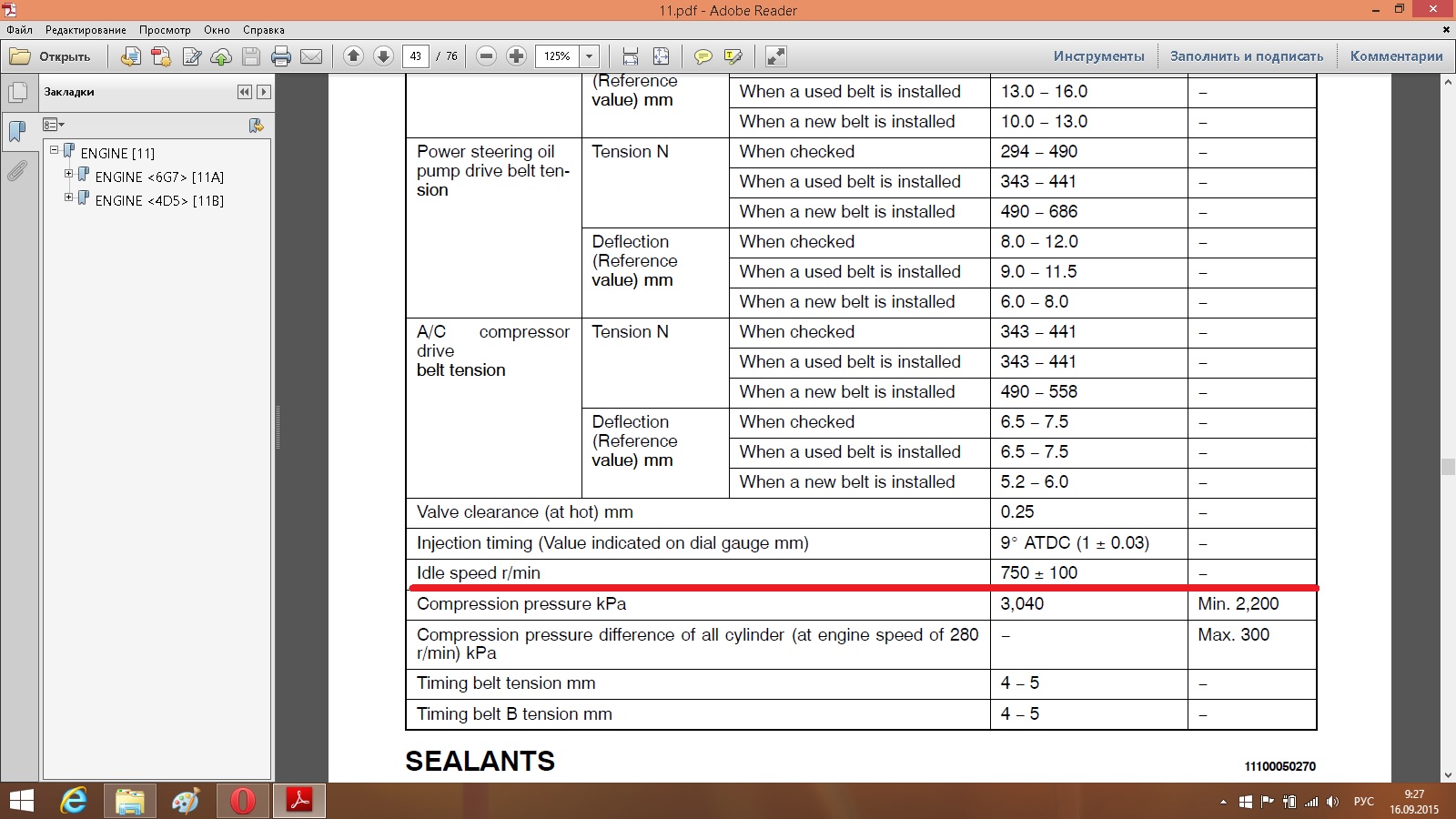Image resolution: width=1456 pixels, height=819 pixels.
Task: Toggle the Page Thumbnails panel
Action: point(17,92)
